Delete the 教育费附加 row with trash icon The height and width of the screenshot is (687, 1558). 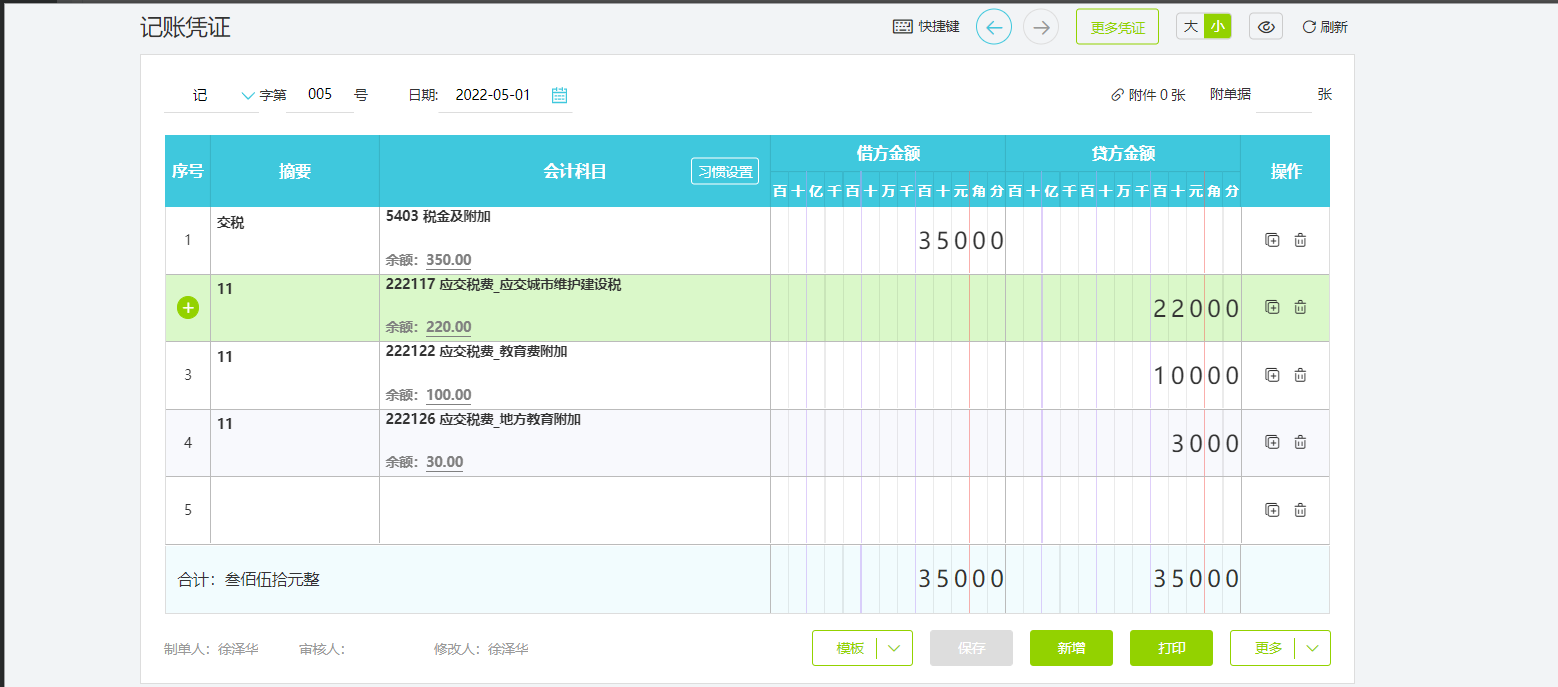[x=1300, y=375]
